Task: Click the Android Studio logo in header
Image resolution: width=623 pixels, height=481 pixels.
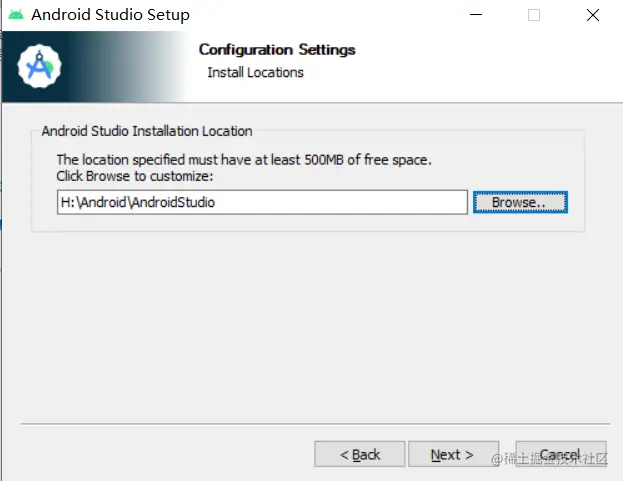Action: [x=39, y=66]
